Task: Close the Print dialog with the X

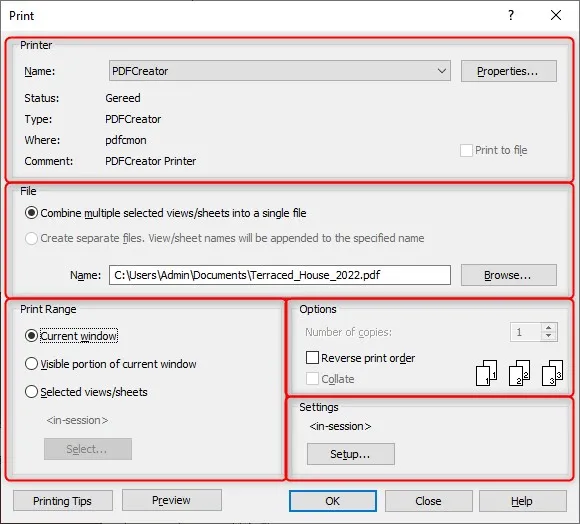Action: [556, 15]
